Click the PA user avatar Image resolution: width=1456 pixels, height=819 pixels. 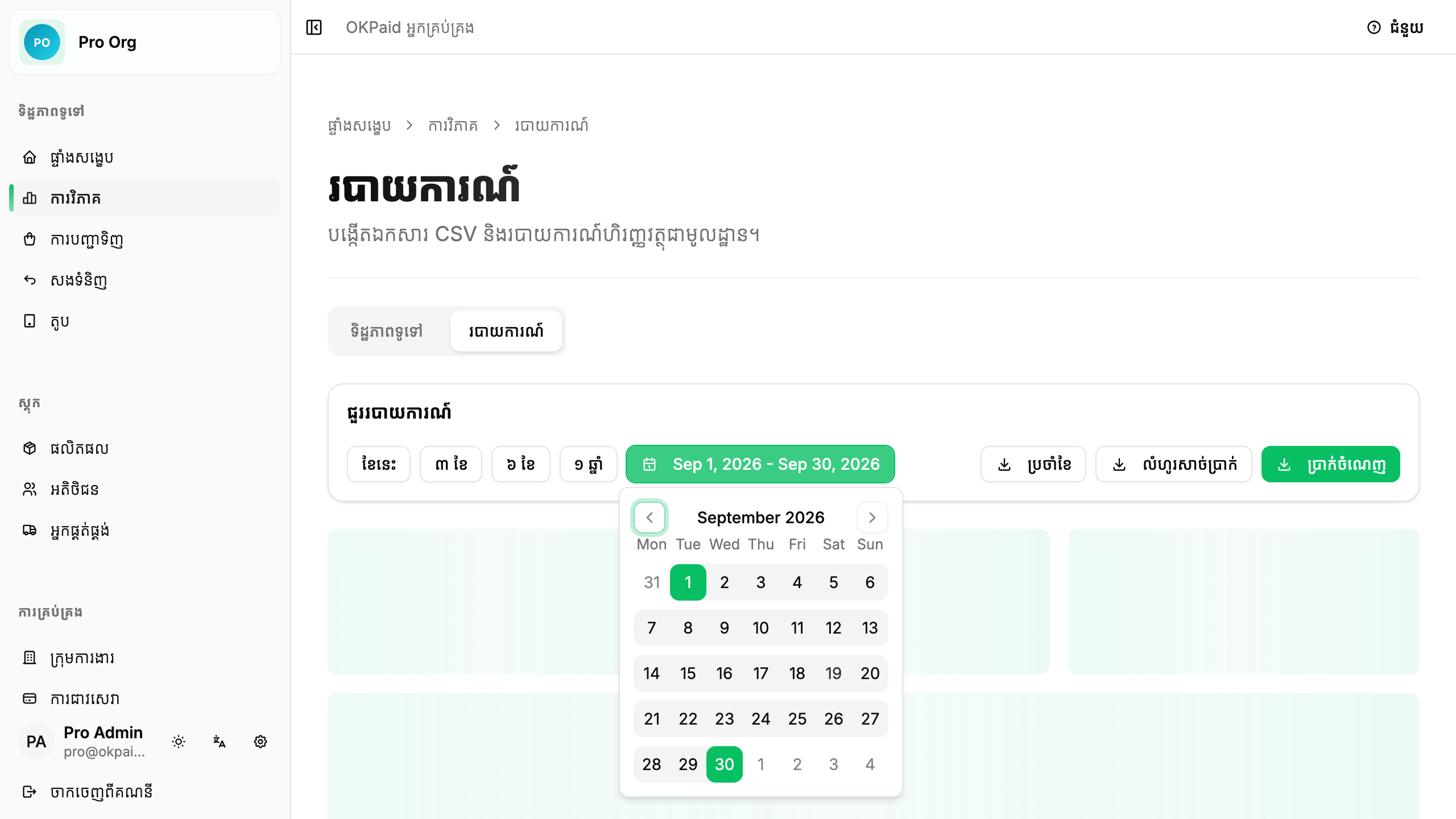coord(36,742)
